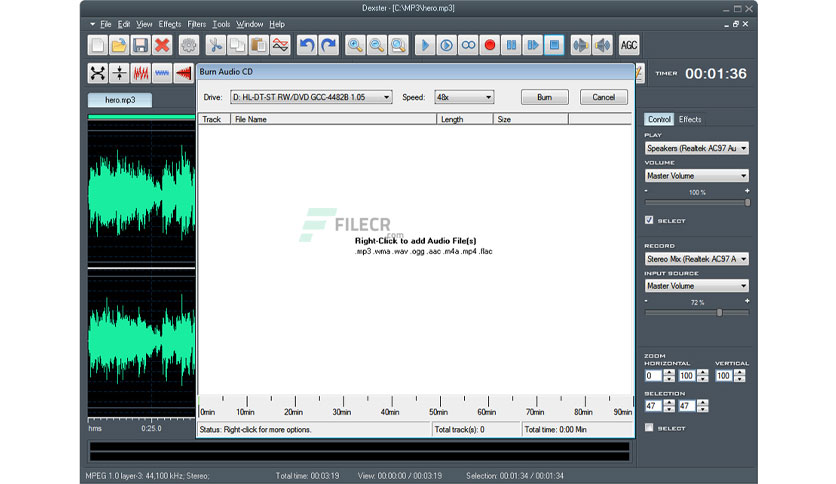Open the File menu
This screenshot has height=484, width=836.
point(106,24)
